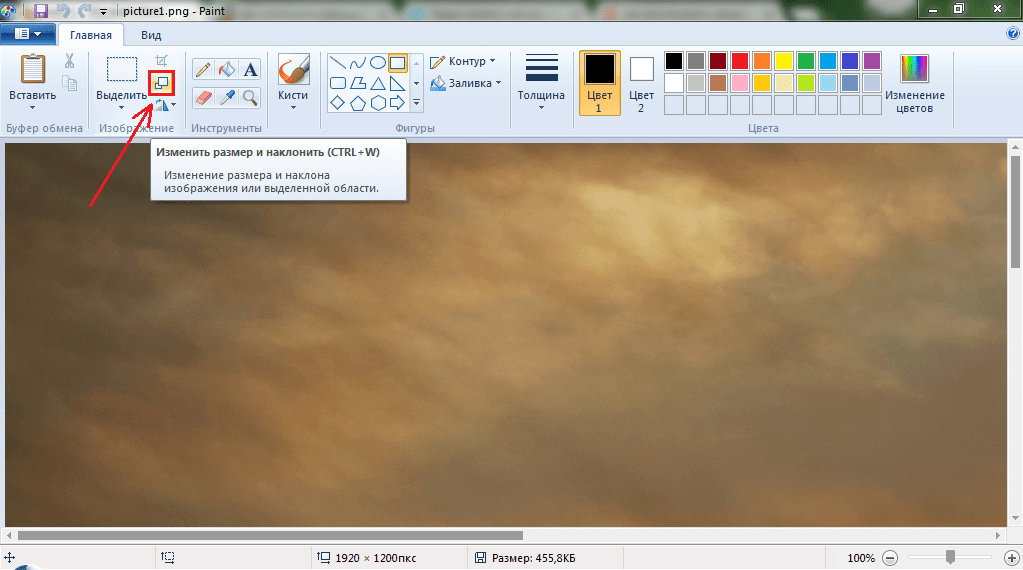Pick the orange color swatch
This screenshot has height=570, width=1023.
tap(762, 61)
